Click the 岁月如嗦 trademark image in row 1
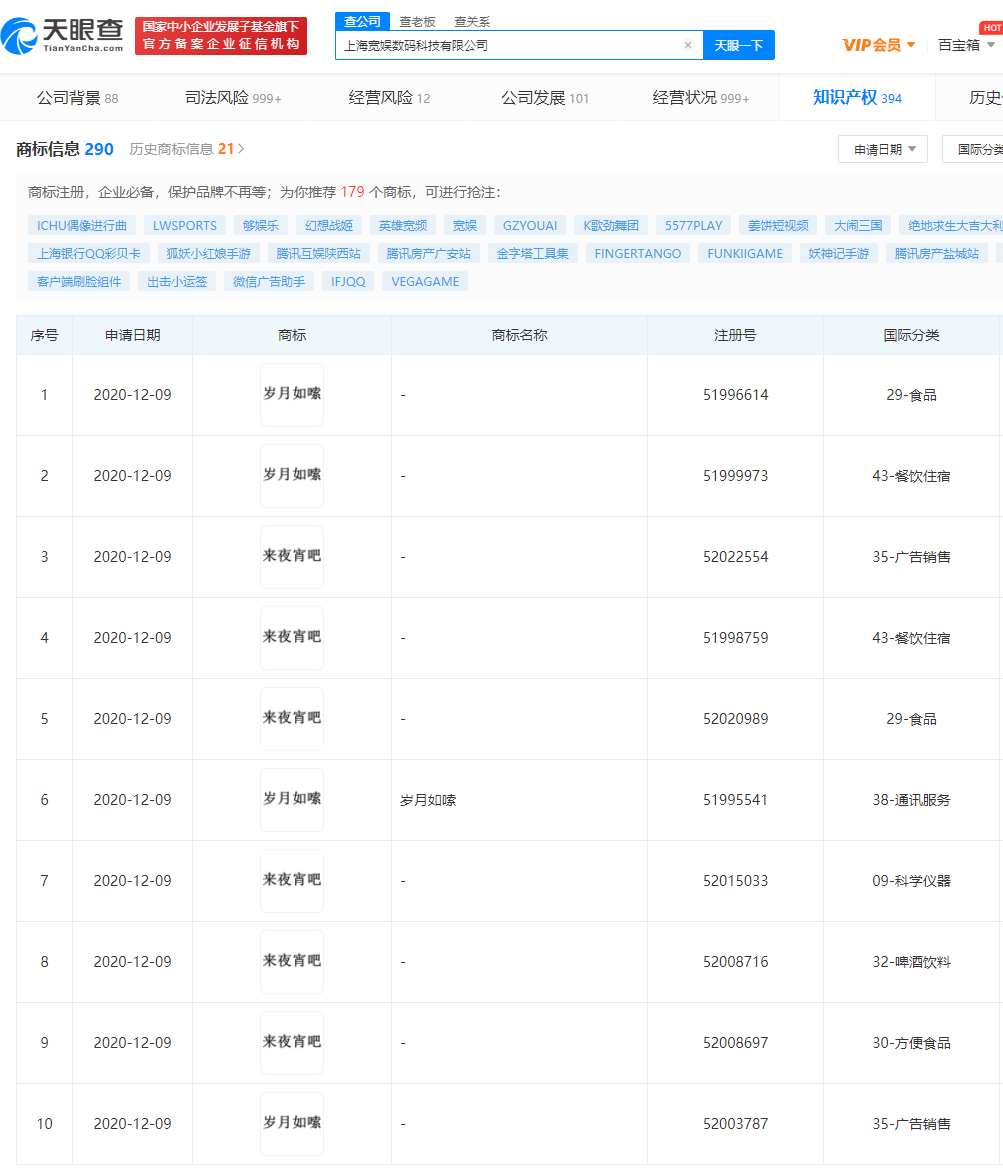The height and width of the screenshot is (1168, 1003). 292,395
